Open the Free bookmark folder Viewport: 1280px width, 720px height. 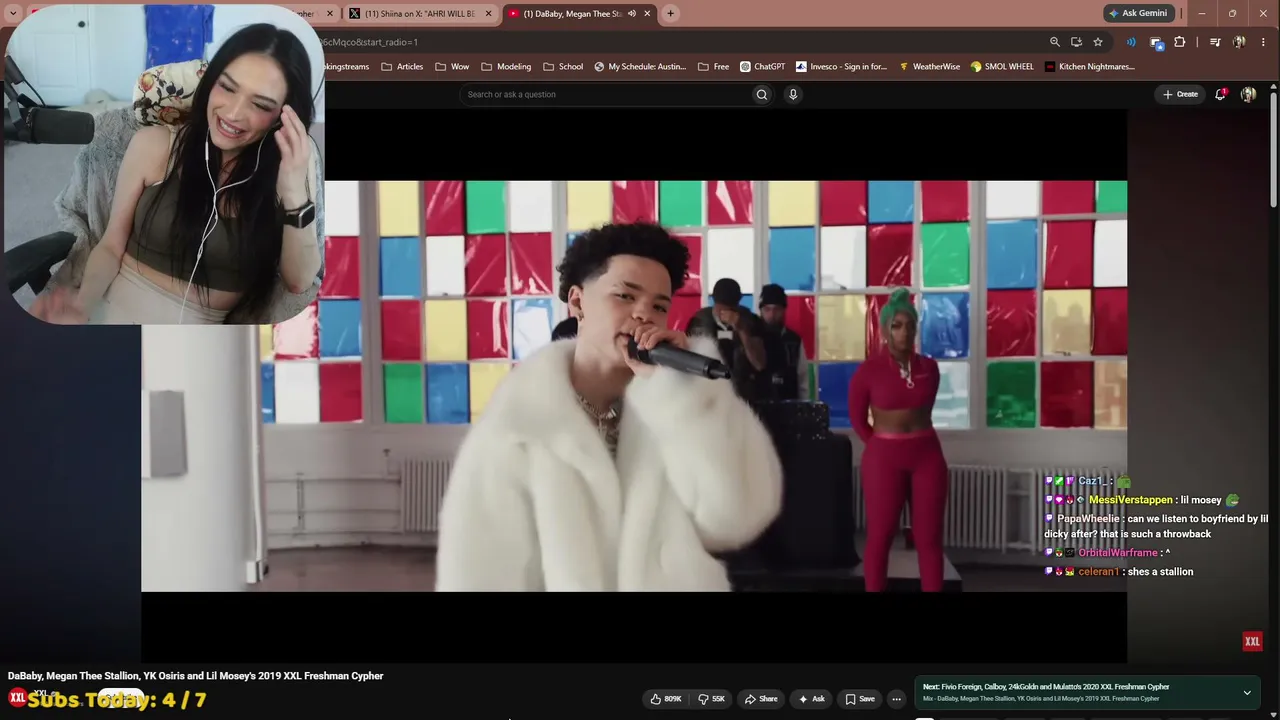tap(713, 67)
